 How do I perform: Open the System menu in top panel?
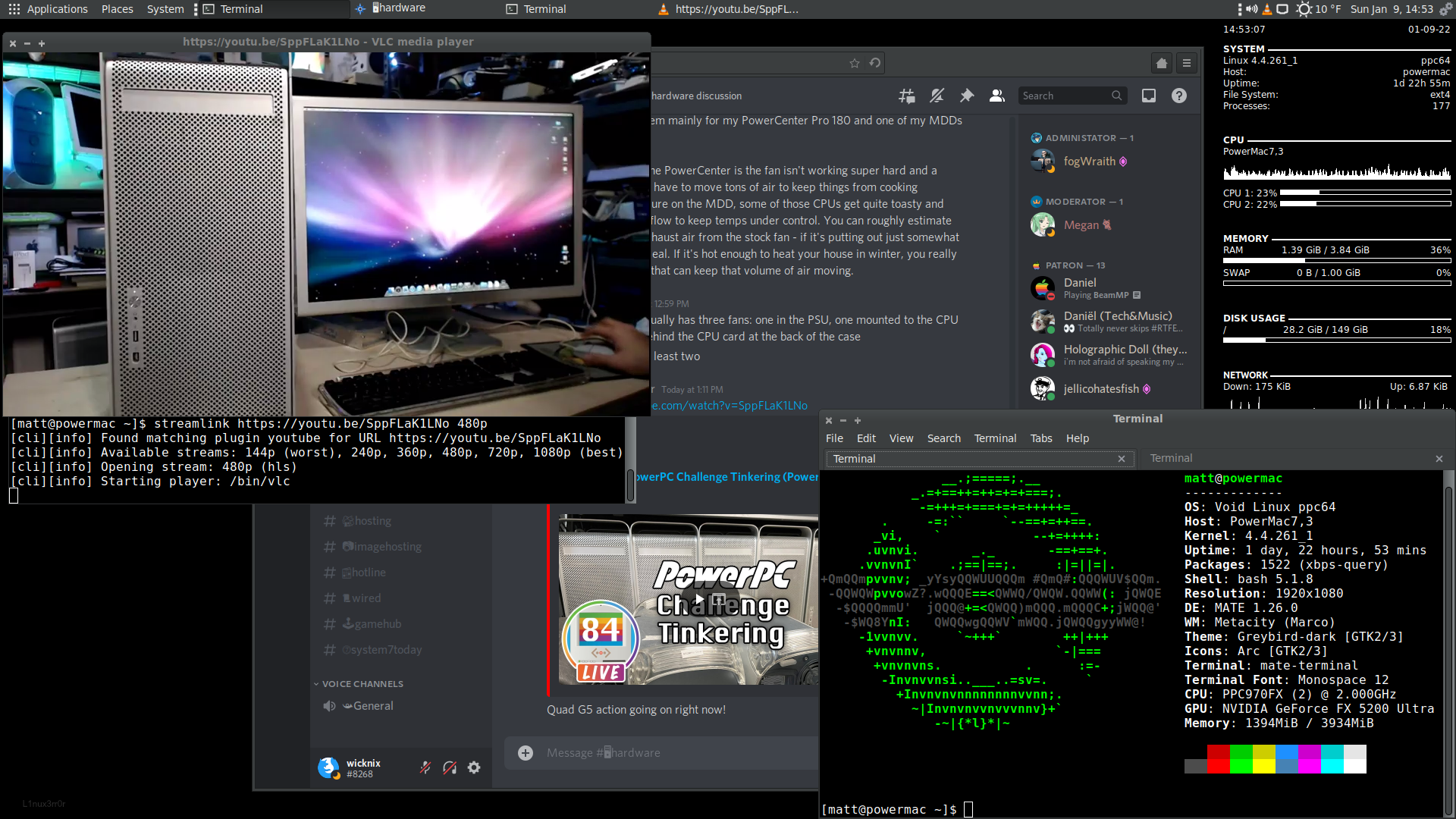coord(165,9)
